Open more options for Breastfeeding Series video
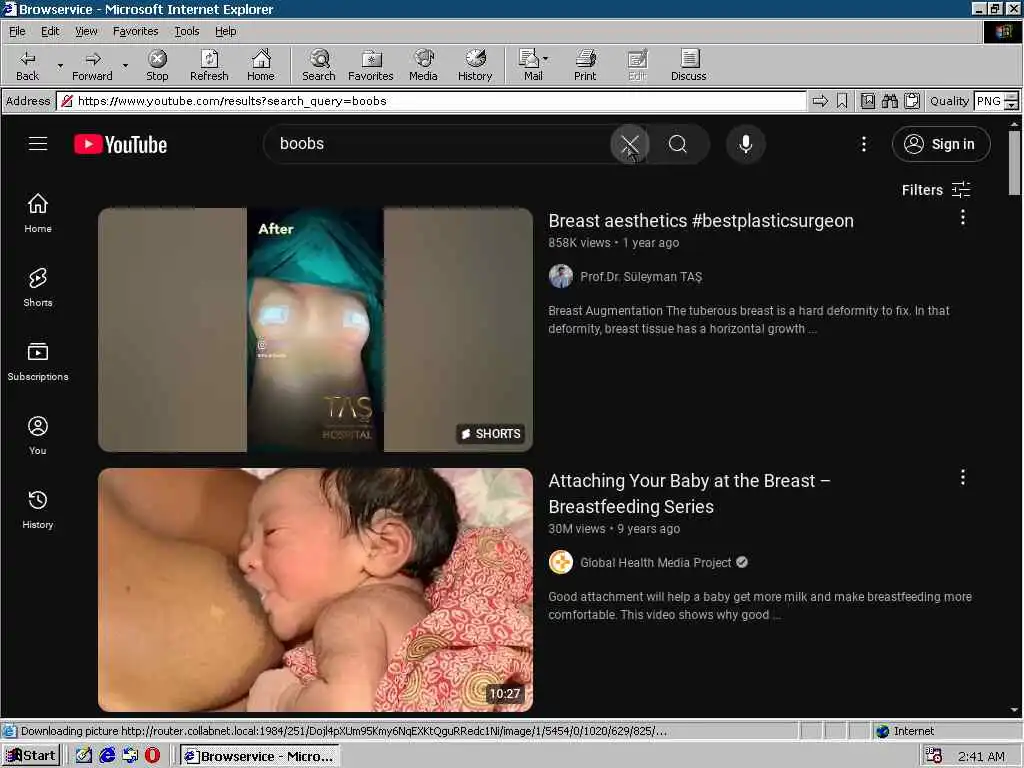This screenshot has width=1024, height=768. coord(963,477)
